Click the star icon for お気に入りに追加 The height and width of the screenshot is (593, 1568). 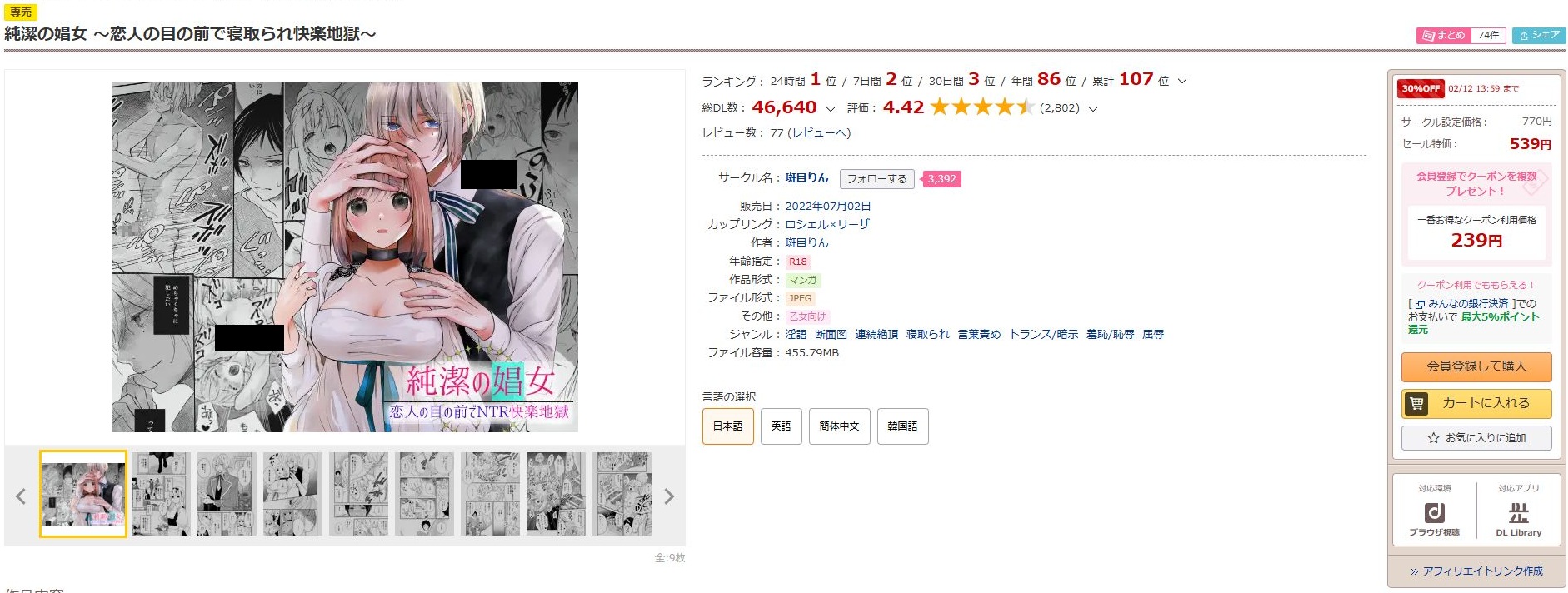point(1433,438)
